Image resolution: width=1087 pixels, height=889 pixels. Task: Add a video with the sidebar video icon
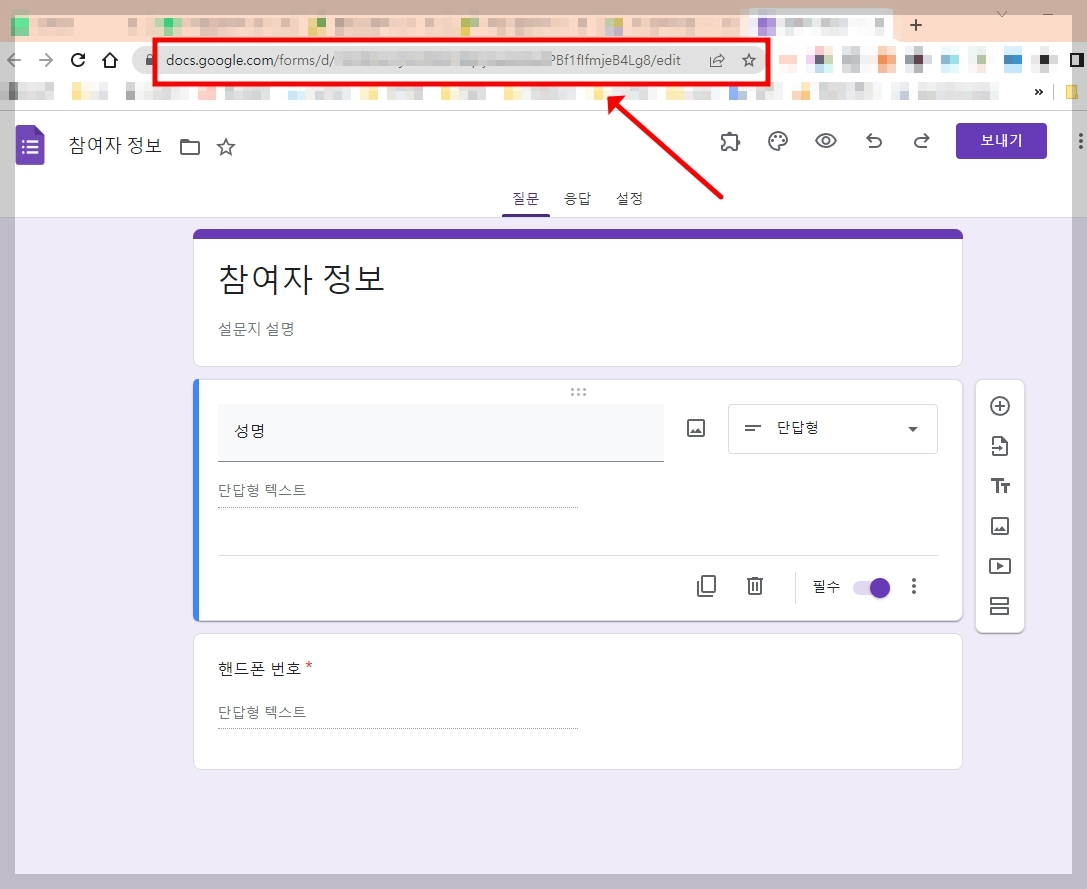pos(999,565)
